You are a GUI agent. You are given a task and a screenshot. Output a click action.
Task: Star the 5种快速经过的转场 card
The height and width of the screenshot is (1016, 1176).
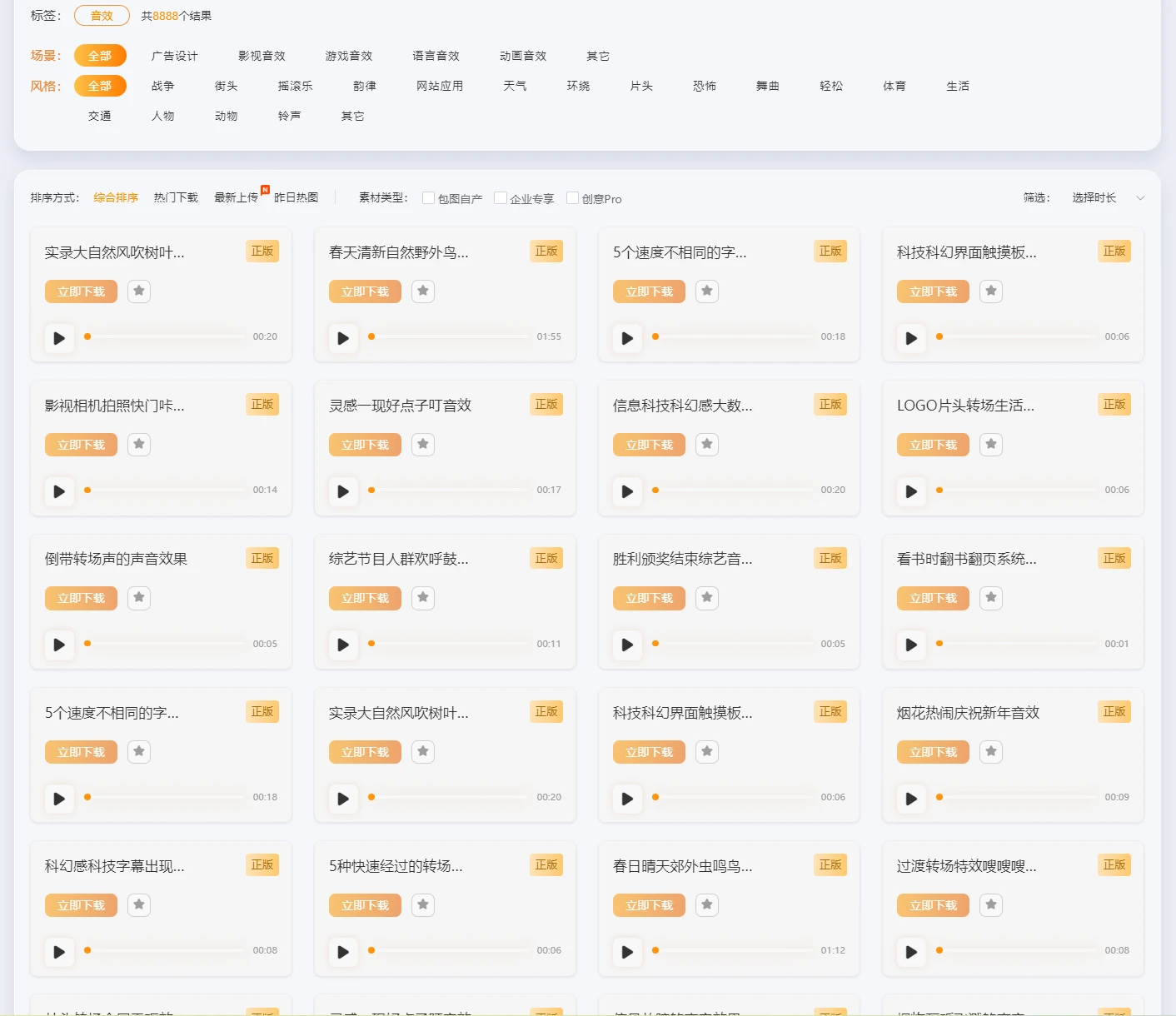[423, 905]
